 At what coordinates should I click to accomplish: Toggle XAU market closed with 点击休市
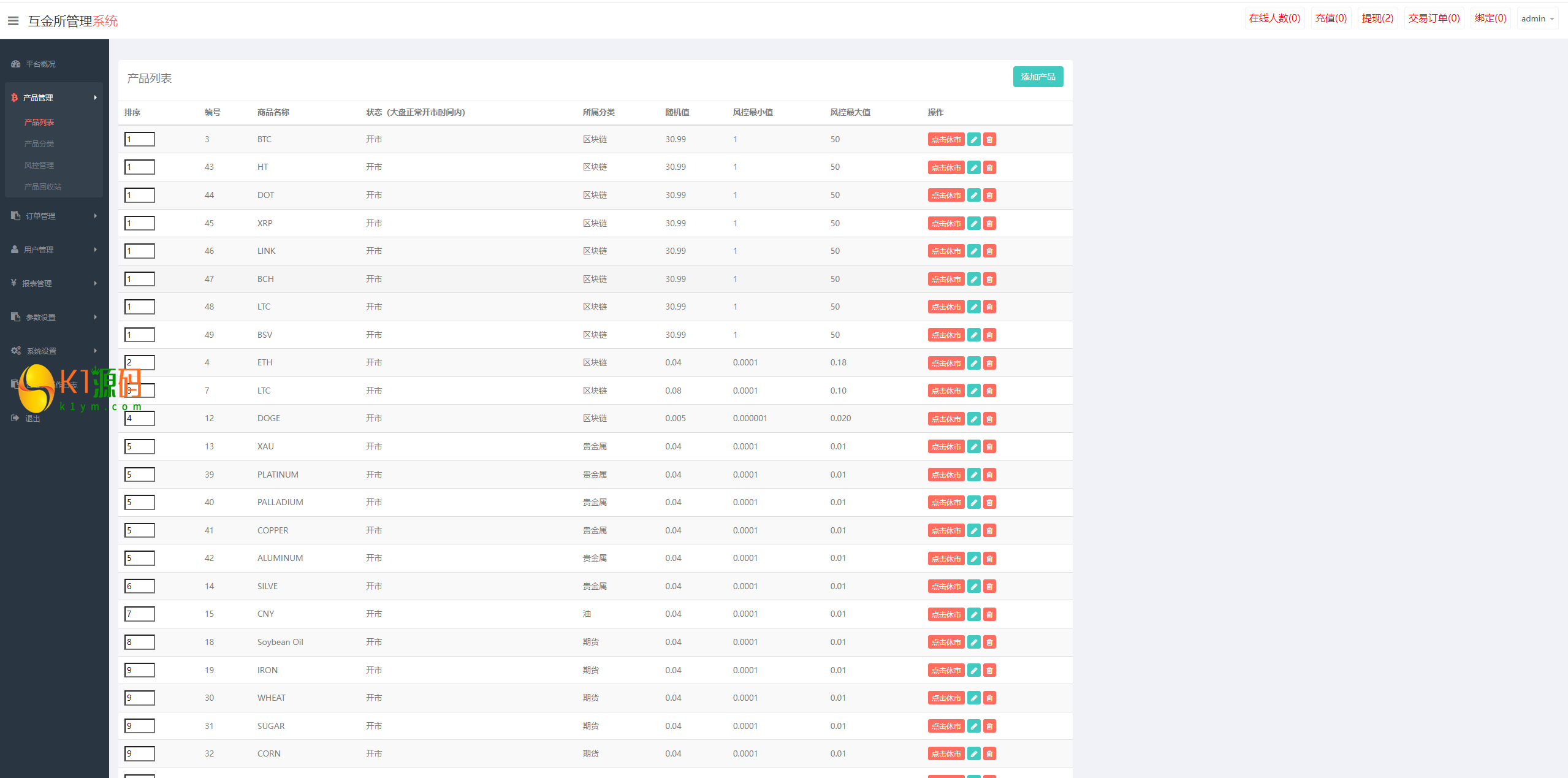[x=946, y=447]
